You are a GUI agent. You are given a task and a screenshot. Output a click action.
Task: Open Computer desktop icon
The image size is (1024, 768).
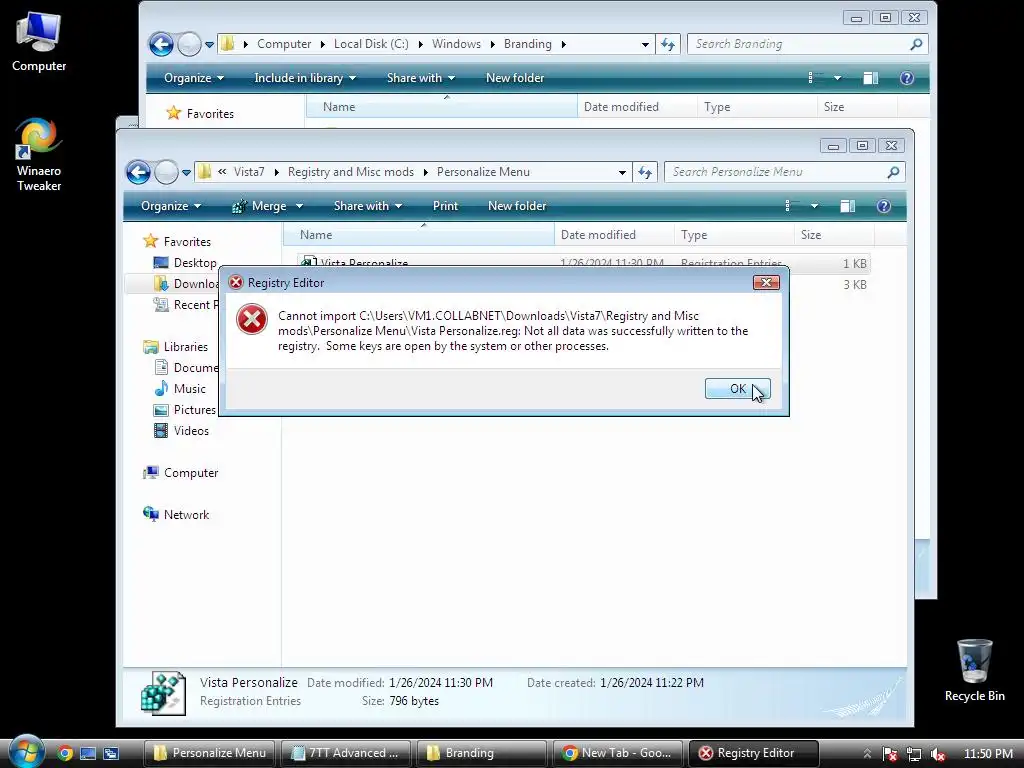pos(39,42)
